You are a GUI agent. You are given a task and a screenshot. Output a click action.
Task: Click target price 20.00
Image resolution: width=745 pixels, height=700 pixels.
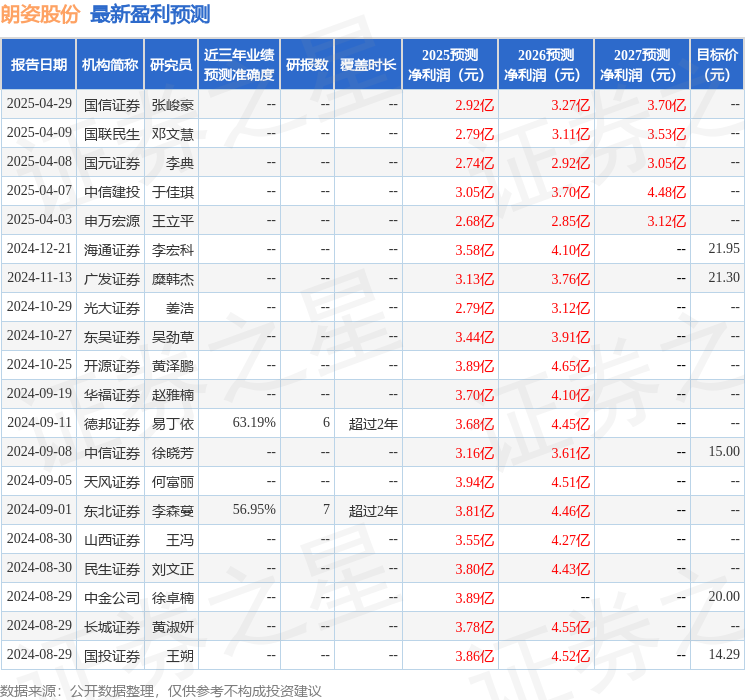click(724, 596)
